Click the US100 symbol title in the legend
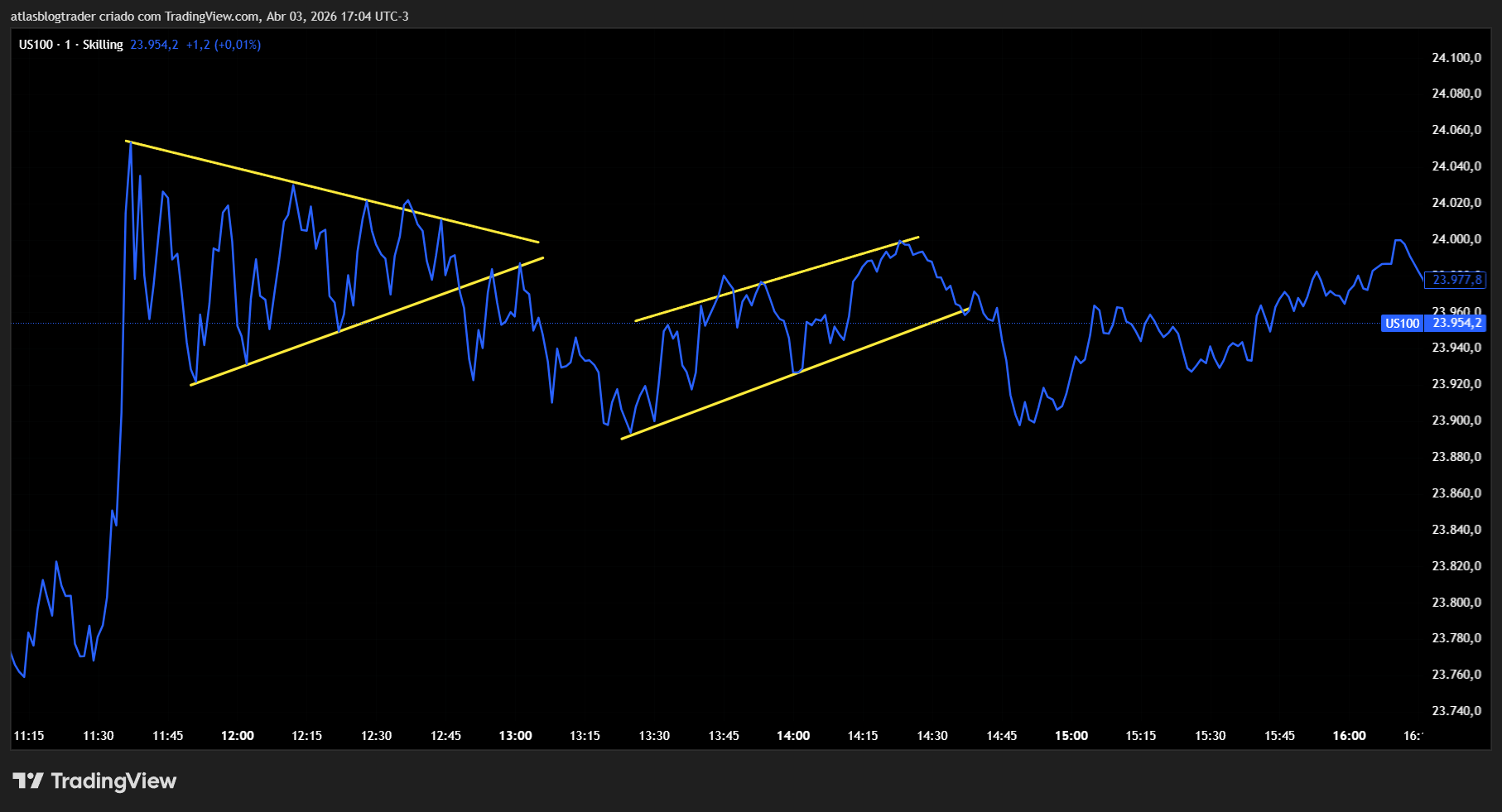The width and height of the screenshot is (1502, 812). 36,45
